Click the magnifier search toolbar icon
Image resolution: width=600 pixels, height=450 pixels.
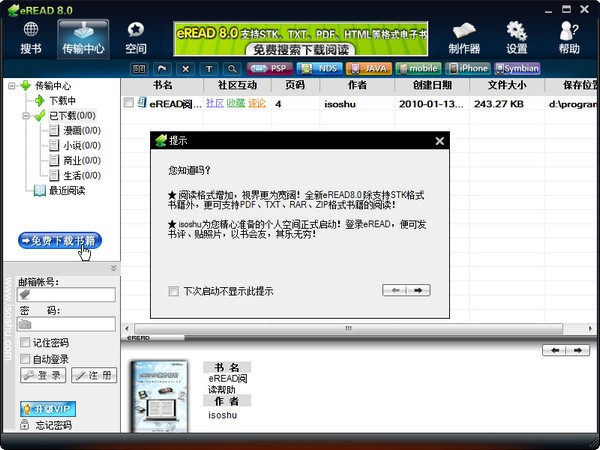point(232,69)
